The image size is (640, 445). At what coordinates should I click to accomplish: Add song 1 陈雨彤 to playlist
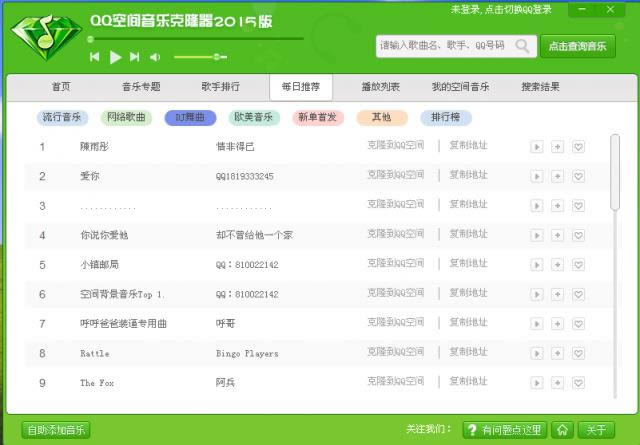click(558, 147)
